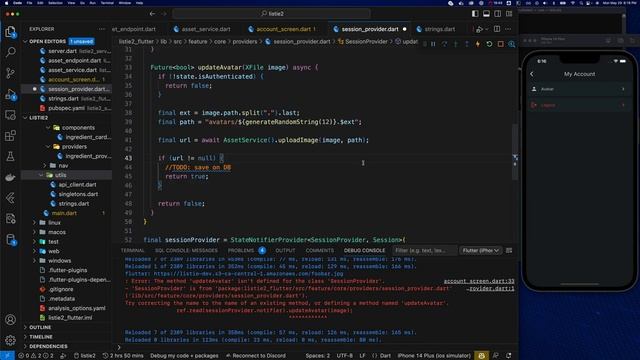Image resolution: width=640 pixels, height=360 pixels.
Task: Open the COMMENTS panel tab
Action: coord(320,250)
